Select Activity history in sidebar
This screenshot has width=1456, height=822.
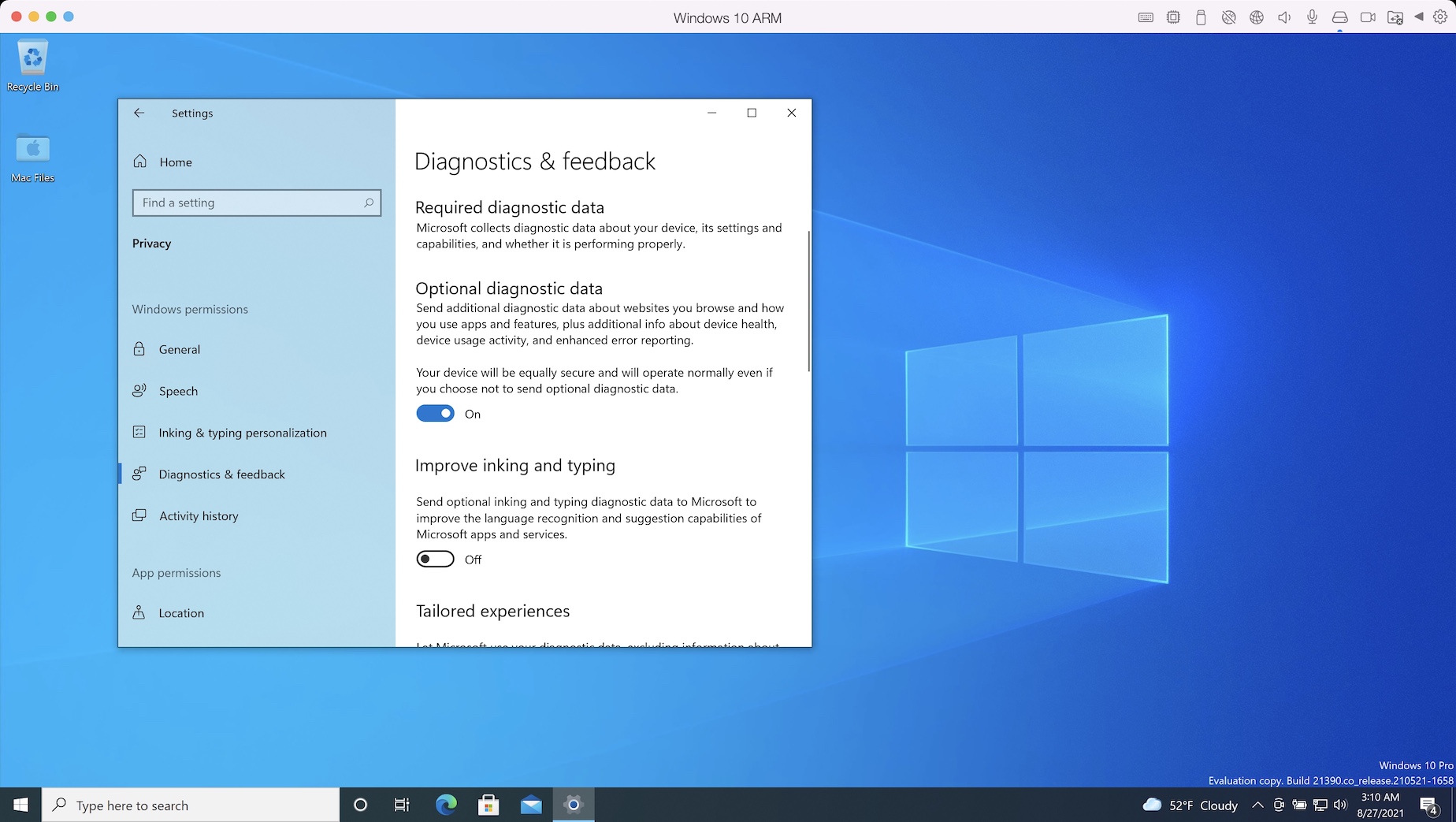199,516
